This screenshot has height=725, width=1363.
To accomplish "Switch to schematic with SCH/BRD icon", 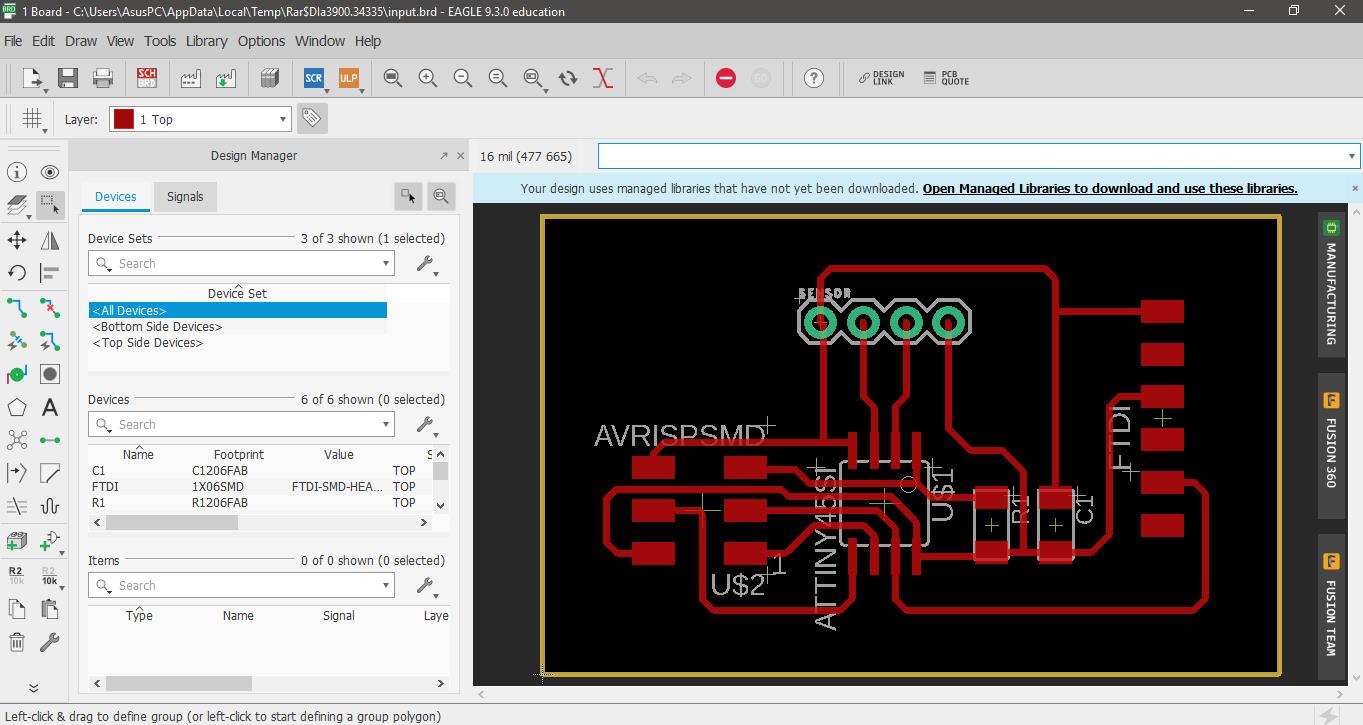I will (147, 78).
